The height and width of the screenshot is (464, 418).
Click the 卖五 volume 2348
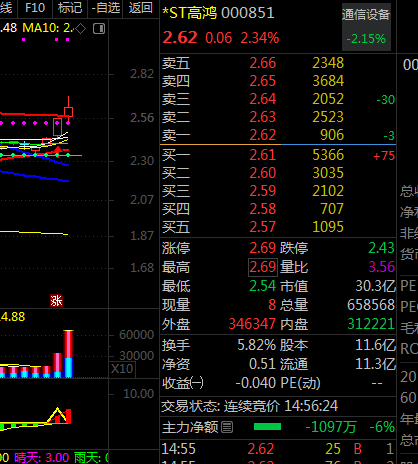coord(328,63)
